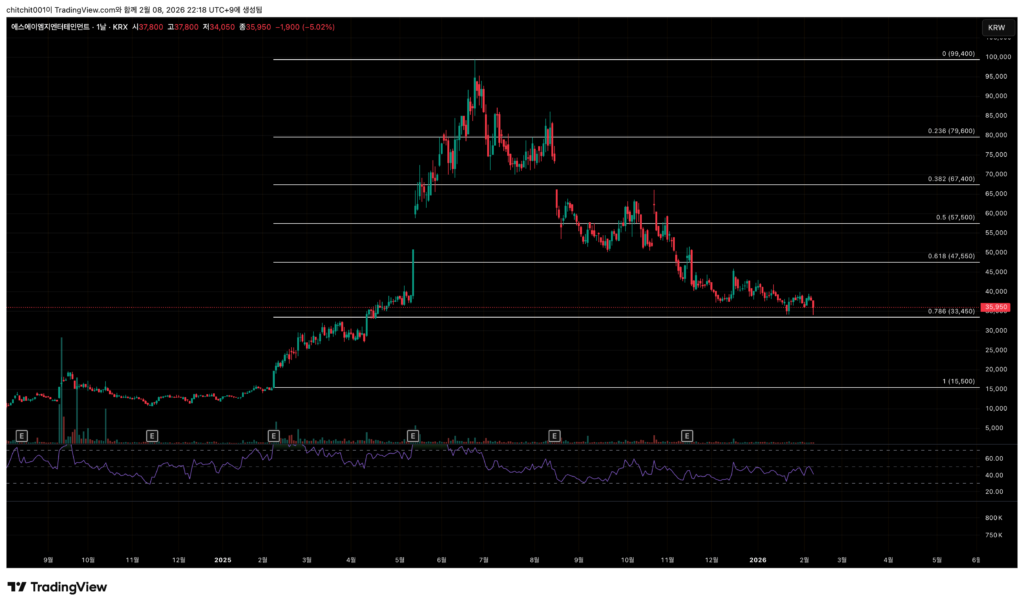This screenshot has height=606, width=1024.
Task: Click the E marker near November 2024
Action: (x=152, y=436)
